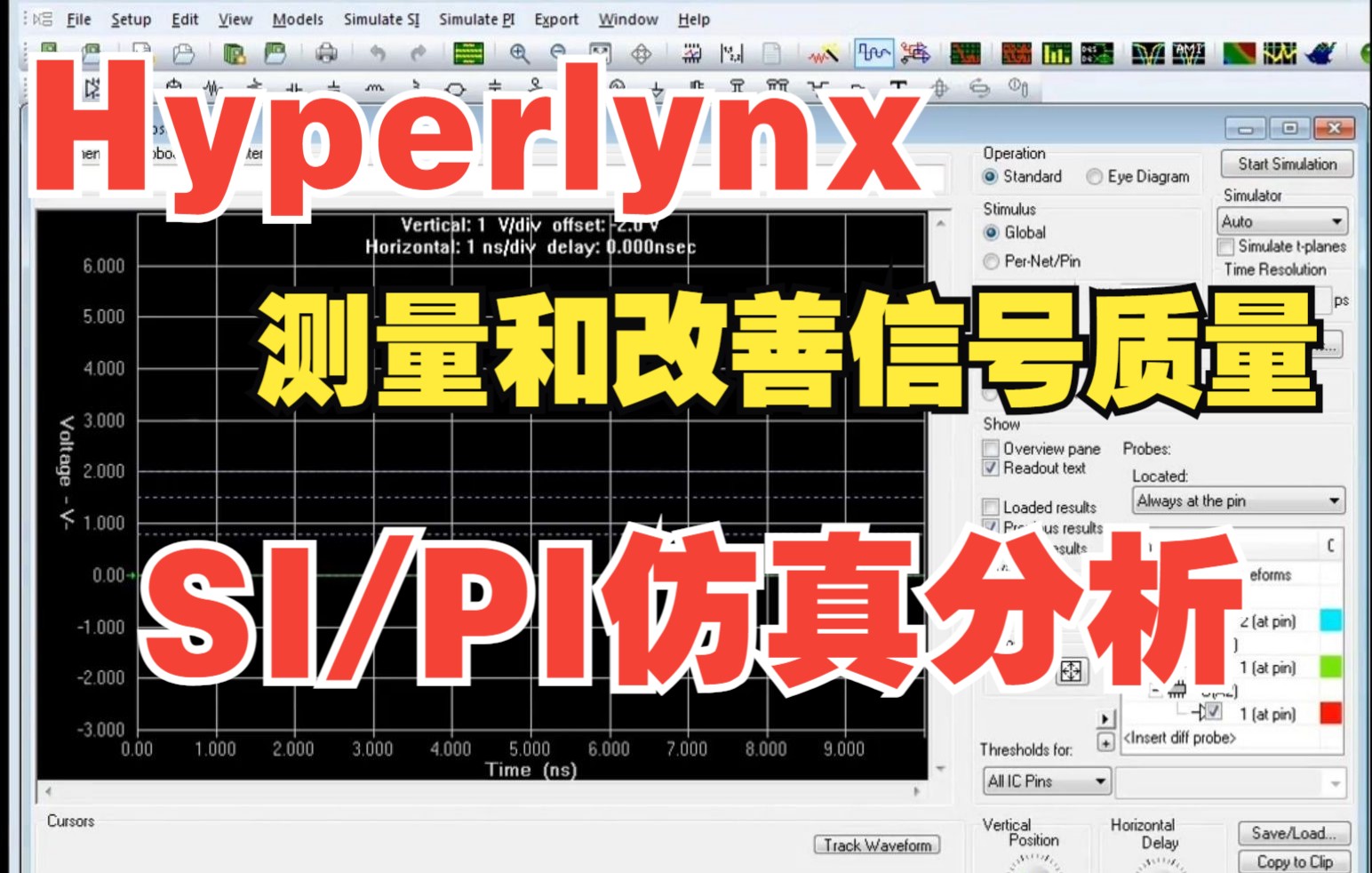Screen dimensions: 1372x873
Task: Click the pan four-arrow toolbar icon
Action: point(643,53)
